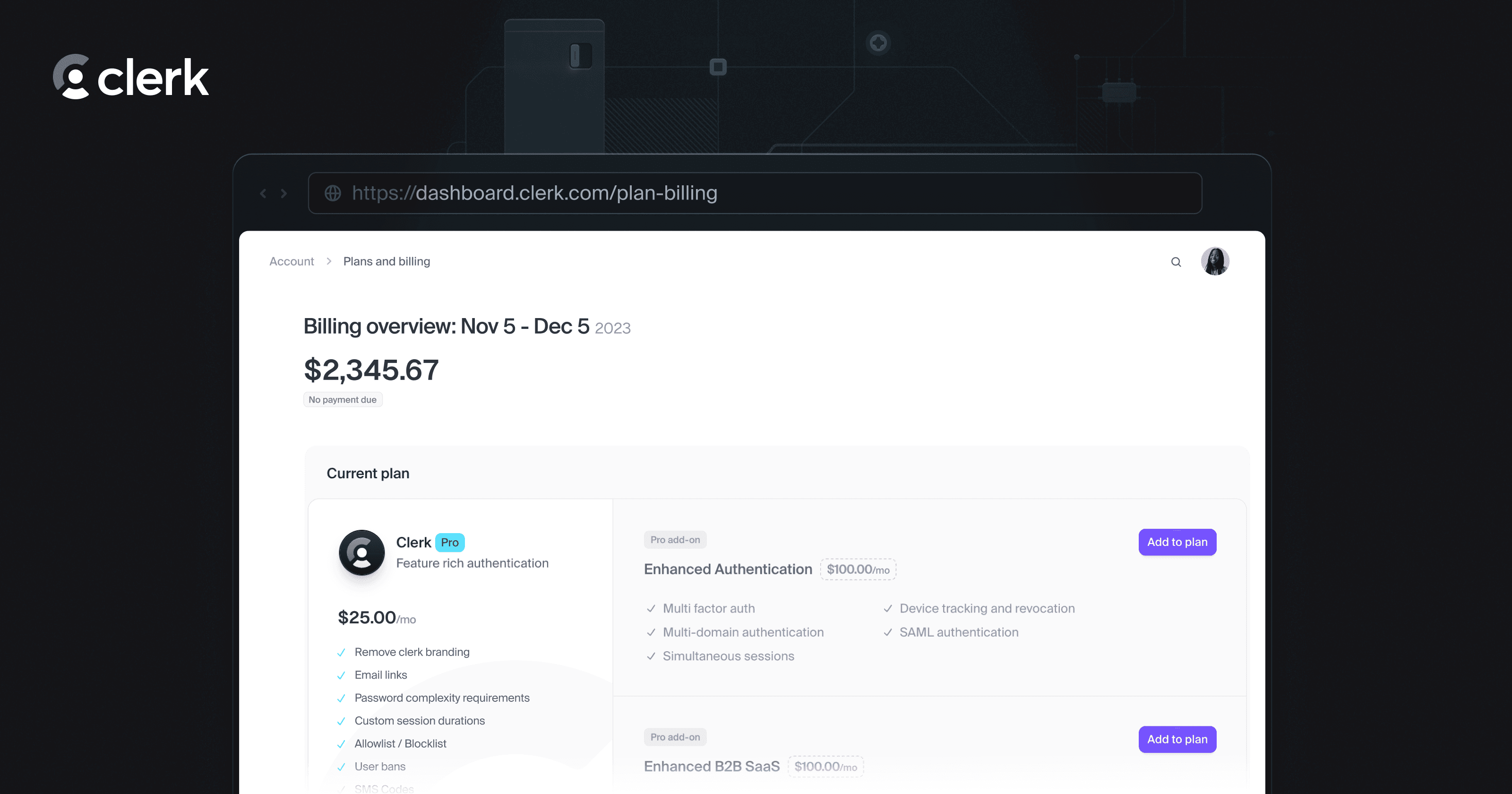The image size is (1512, 794).
Task: Click checkmark beside Multi factor auth
Action: (651, 609)
